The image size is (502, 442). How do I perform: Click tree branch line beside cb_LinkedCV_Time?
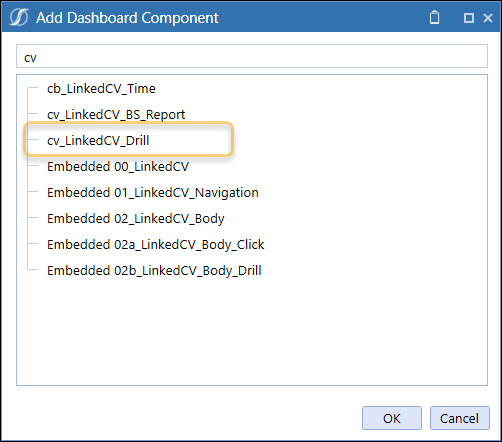coord(33,88)
